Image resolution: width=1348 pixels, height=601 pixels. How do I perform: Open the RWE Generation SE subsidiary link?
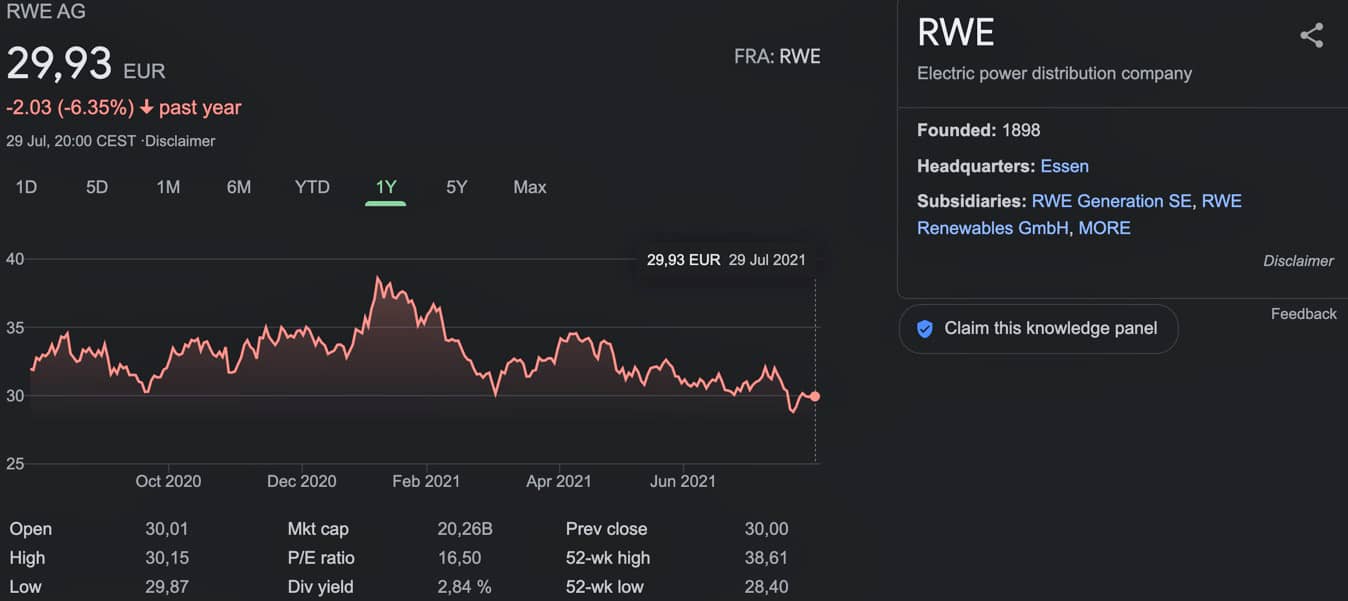(x=1111, y=201)
